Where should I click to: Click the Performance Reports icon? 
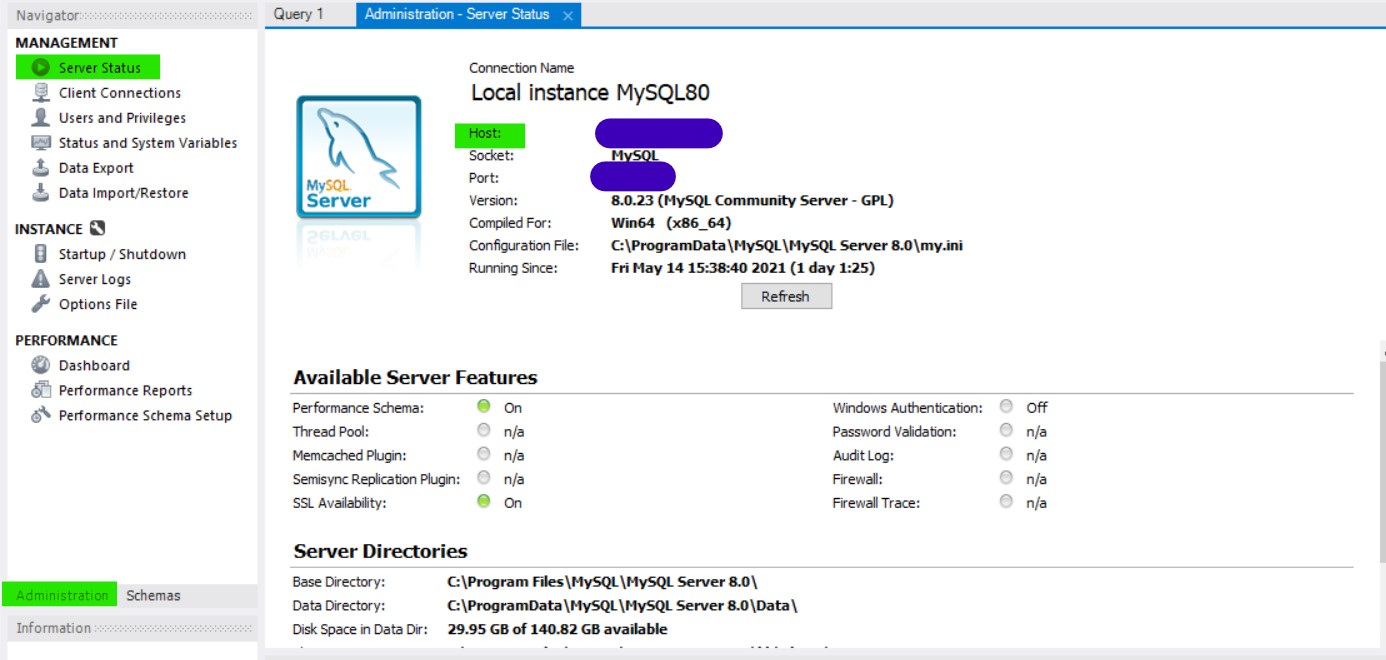(41, 390)
